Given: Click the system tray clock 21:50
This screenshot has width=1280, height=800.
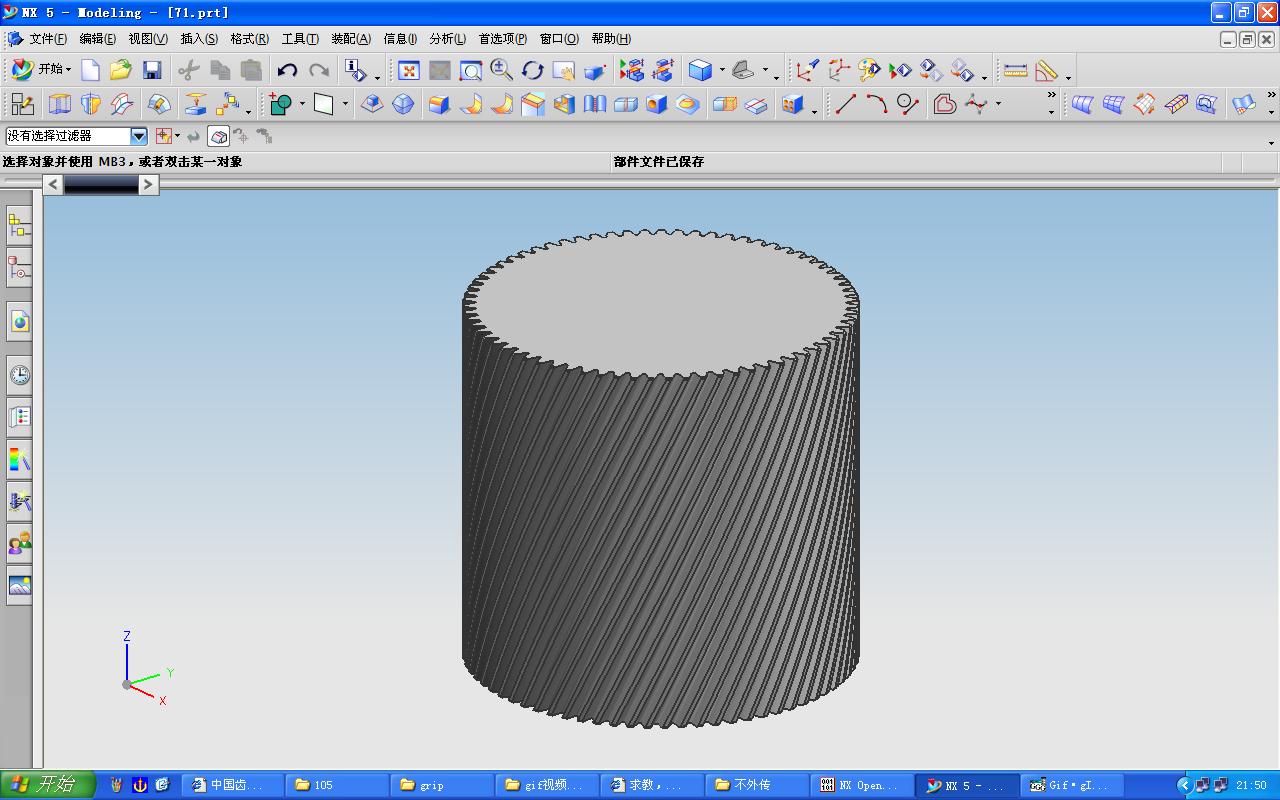Looking at the screenshot, I should pos(1251,785).
